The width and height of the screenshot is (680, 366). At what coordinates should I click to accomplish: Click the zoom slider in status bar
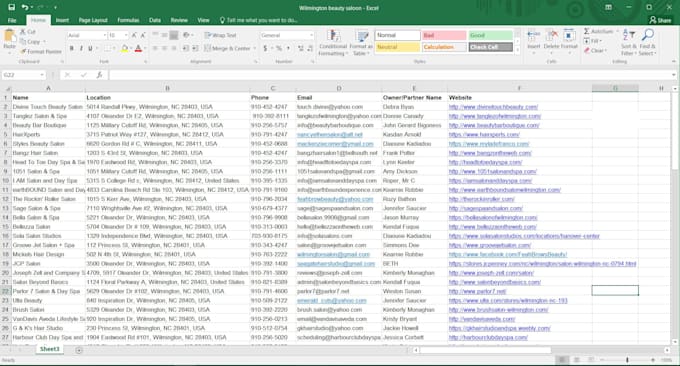click(x=627, y=360)
